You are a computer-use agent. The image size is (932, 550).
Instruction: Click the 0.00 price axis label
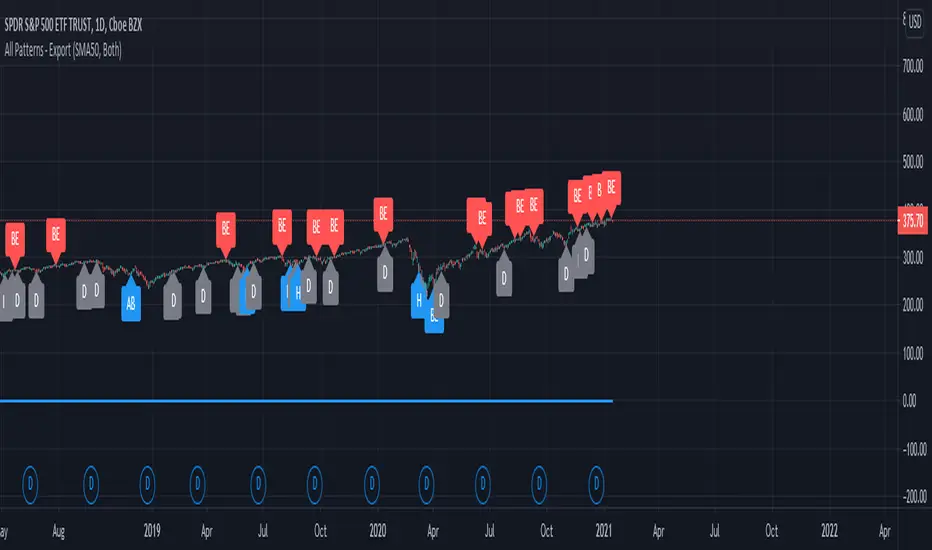point(909,401)
